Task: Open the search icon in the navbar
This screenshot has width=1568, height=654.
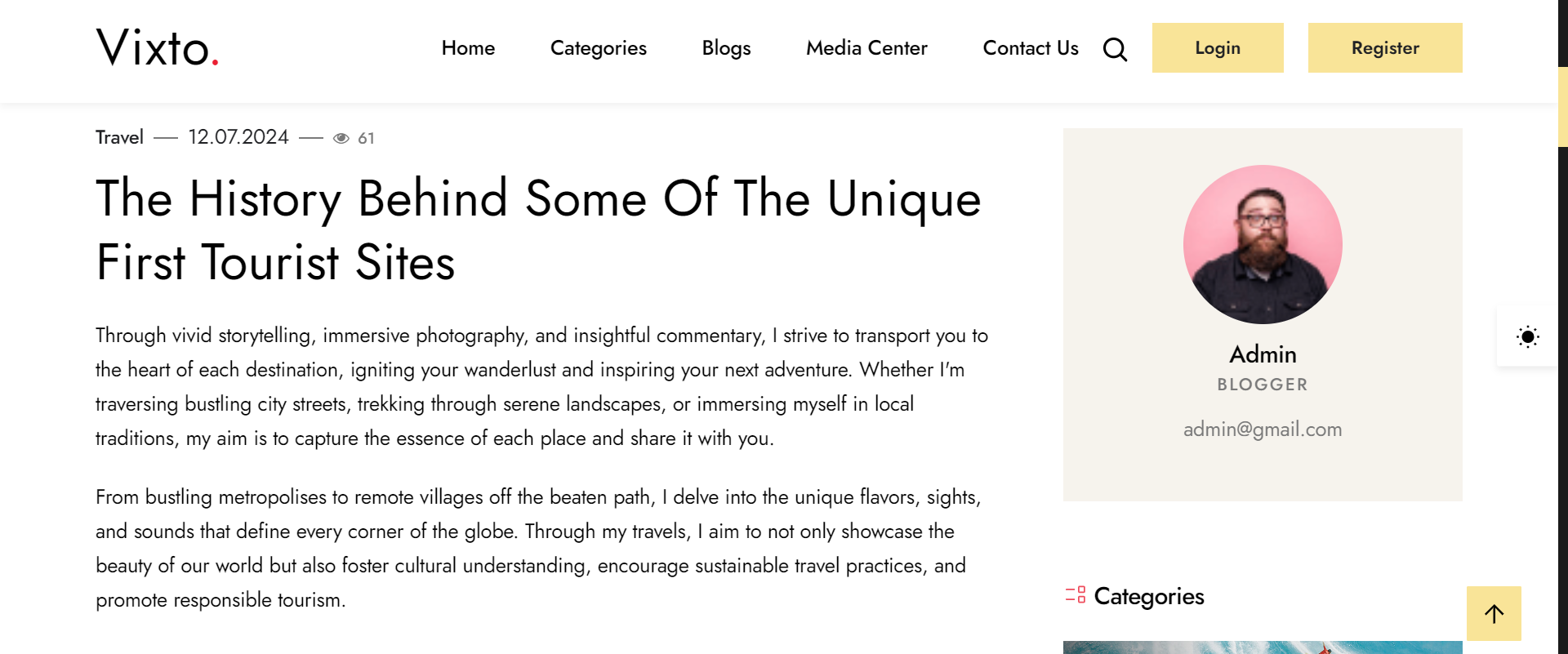Action: pyautogui.click(x=1116, y=49)
